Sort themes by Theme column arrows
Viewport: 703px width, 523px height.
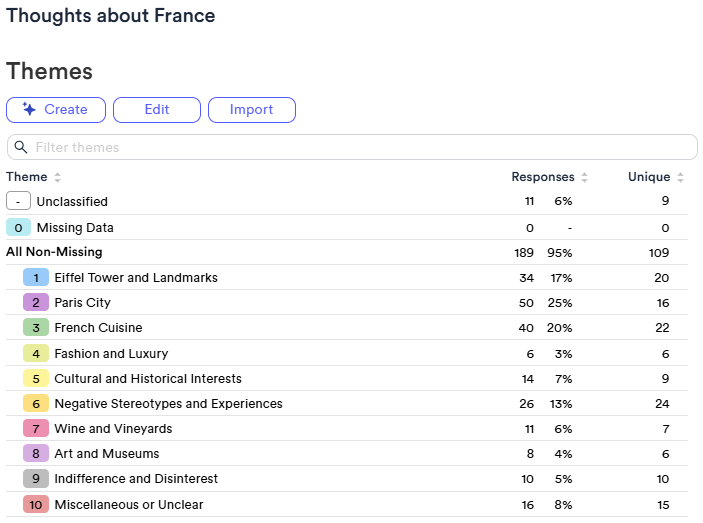(57, 177)
